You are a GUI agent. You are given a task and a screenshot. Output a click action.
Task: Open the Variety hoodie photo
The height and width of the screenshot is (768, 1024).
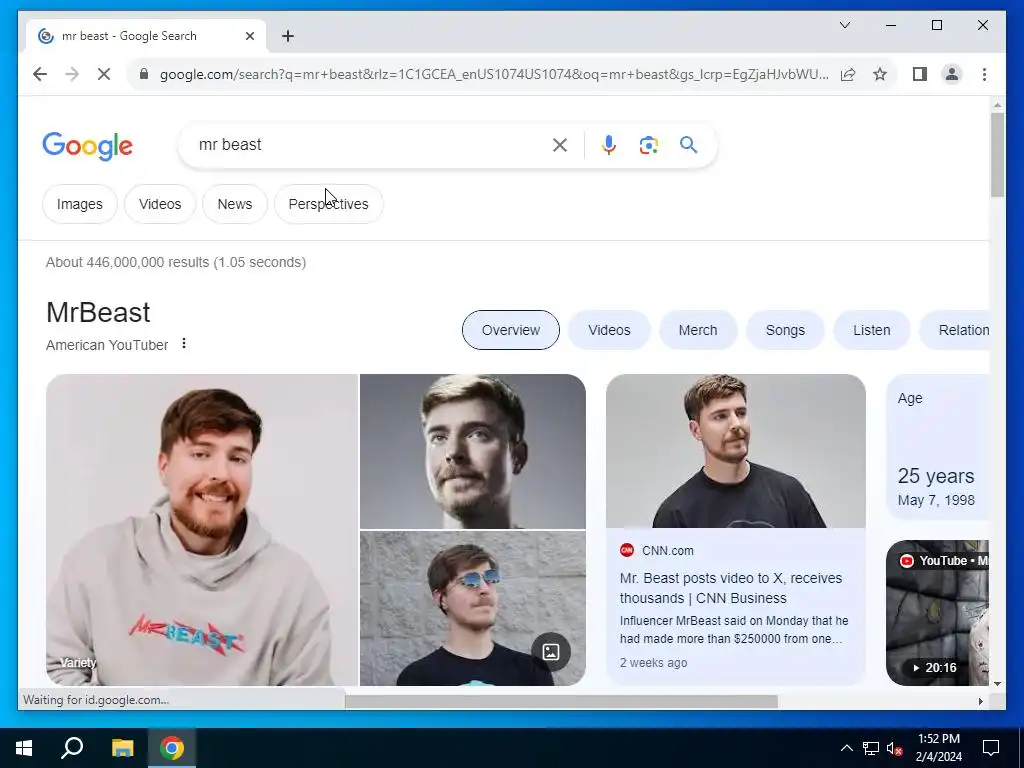202,530
